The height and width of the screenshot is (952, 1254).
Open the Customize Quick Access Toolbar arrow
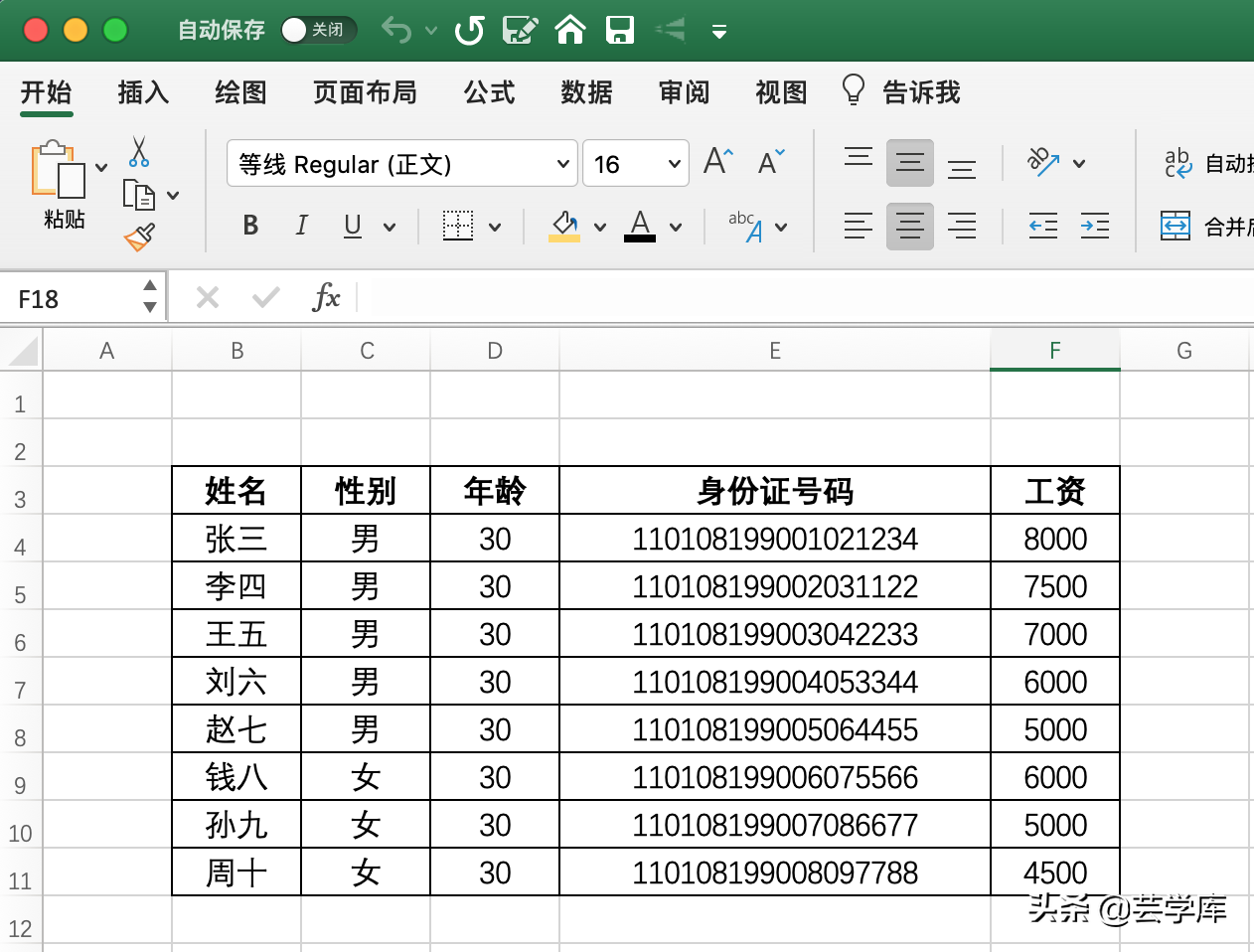click(x=719, y=32)
